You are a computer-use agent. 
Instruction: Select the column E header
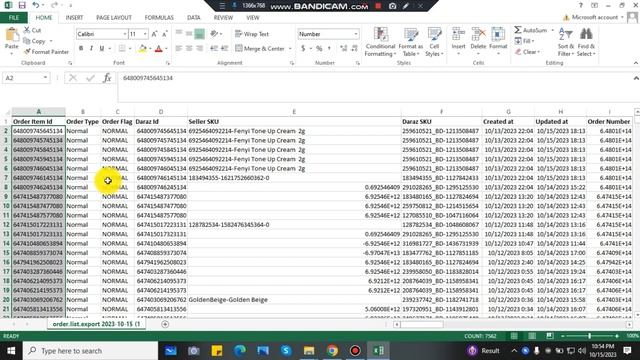tap(294, 112)
